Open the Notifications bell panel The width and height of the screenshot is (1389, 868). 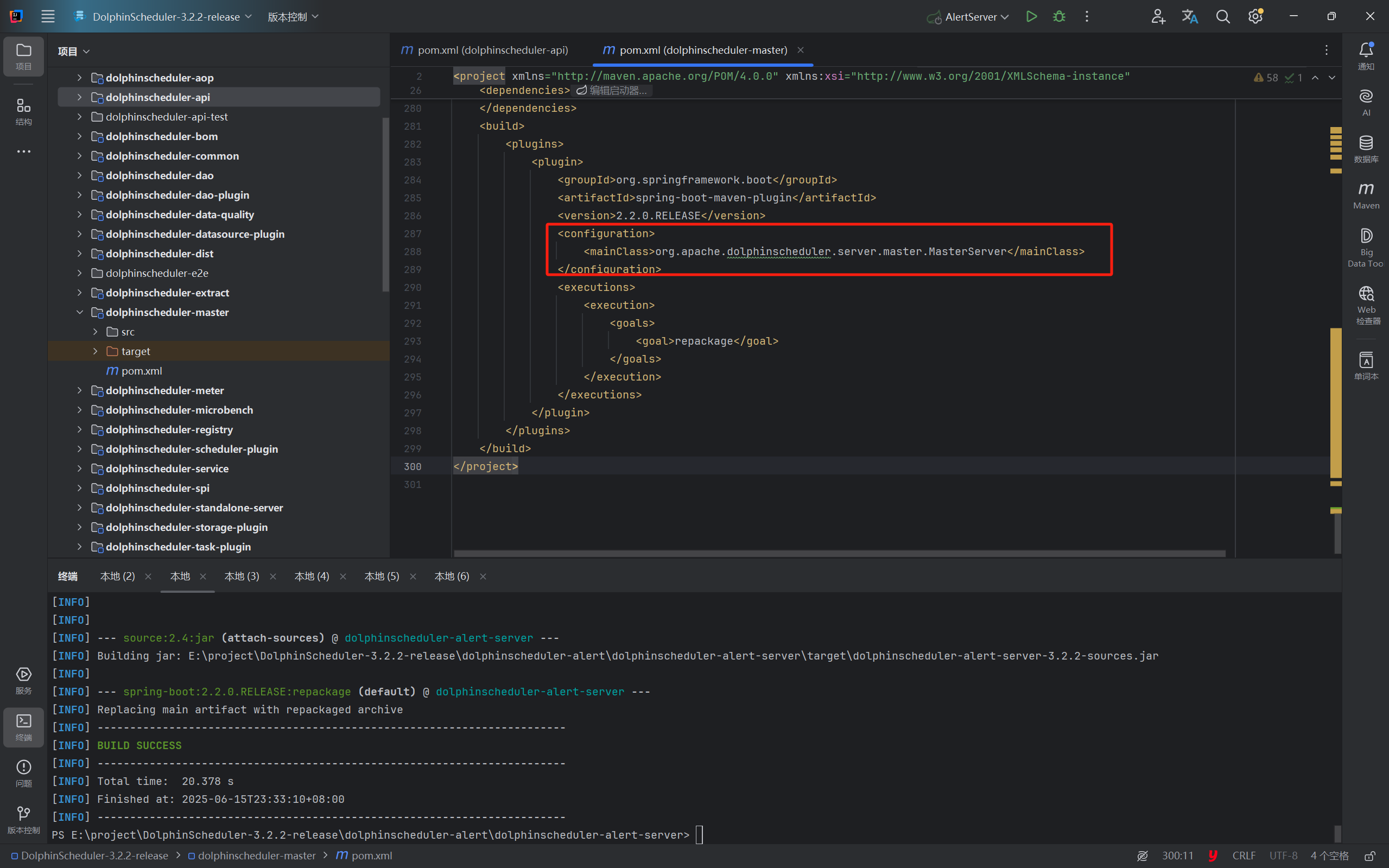click(1366, 55)
